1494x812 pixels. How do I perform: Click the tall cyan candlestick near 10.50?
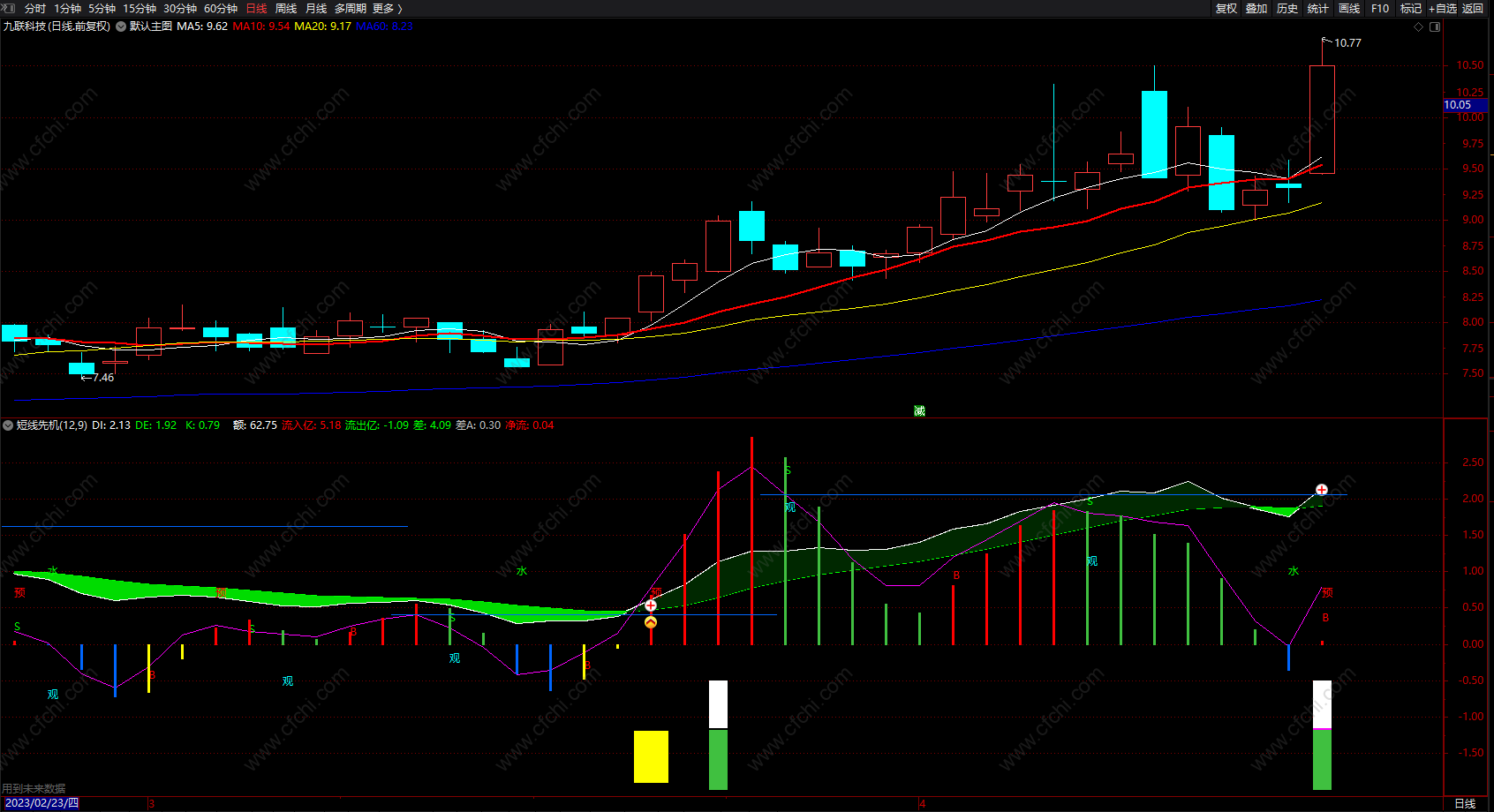tap(1154, 134)
